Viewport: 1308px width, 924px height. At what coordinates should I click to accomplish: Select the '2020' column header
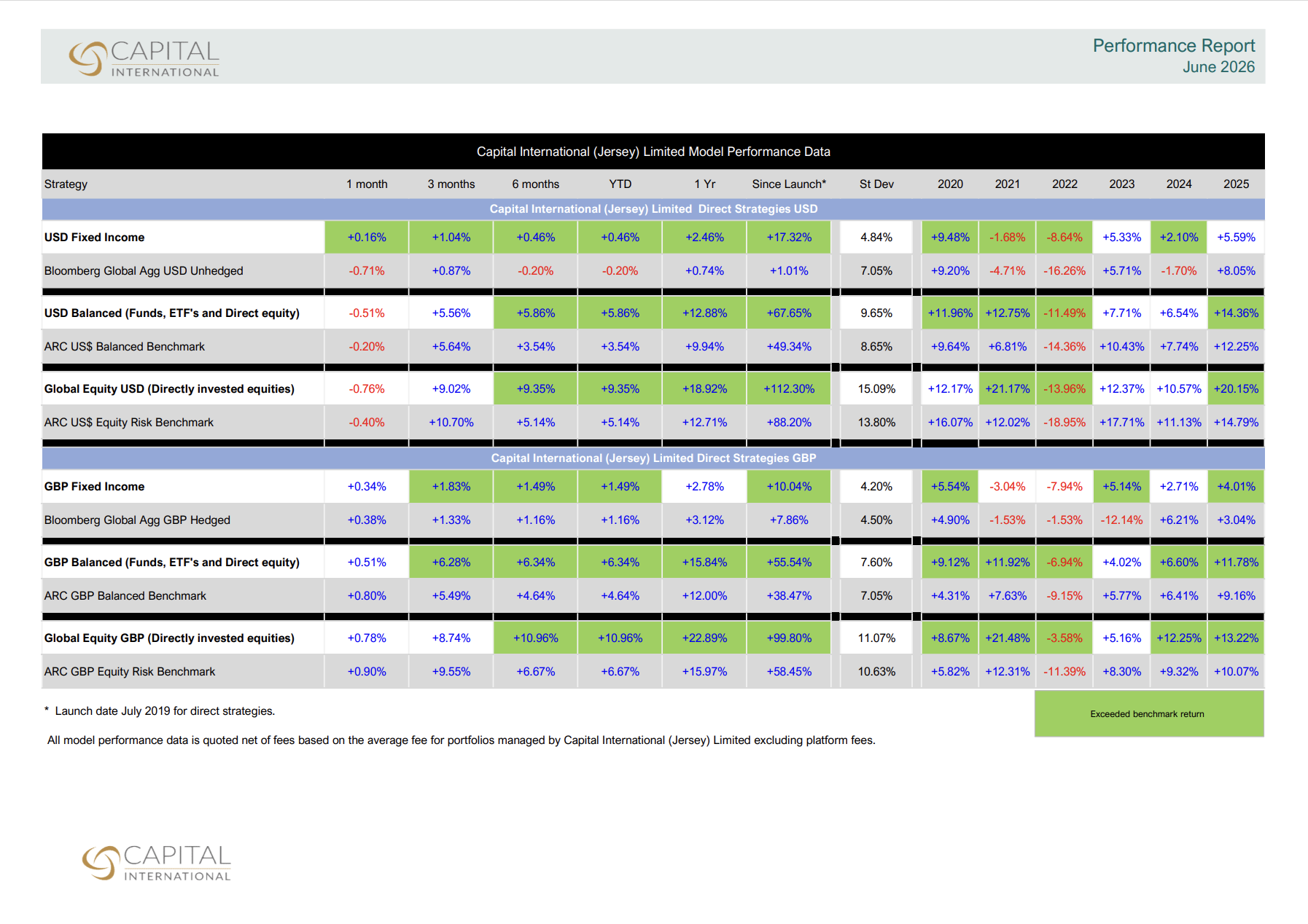(950, 184)
